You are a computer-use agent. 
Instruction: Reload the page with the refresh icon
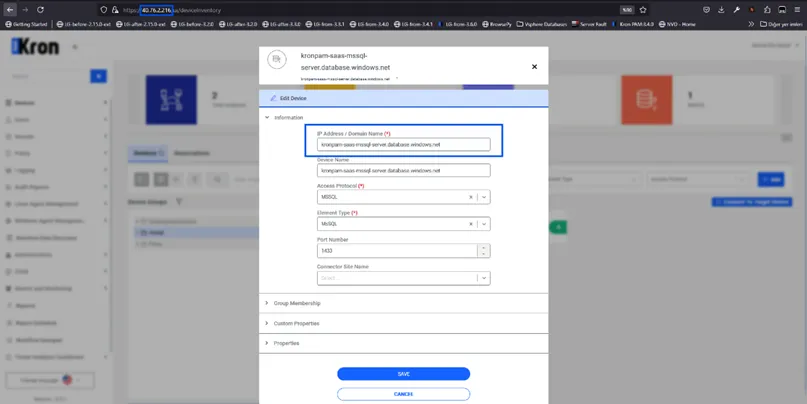40,10
